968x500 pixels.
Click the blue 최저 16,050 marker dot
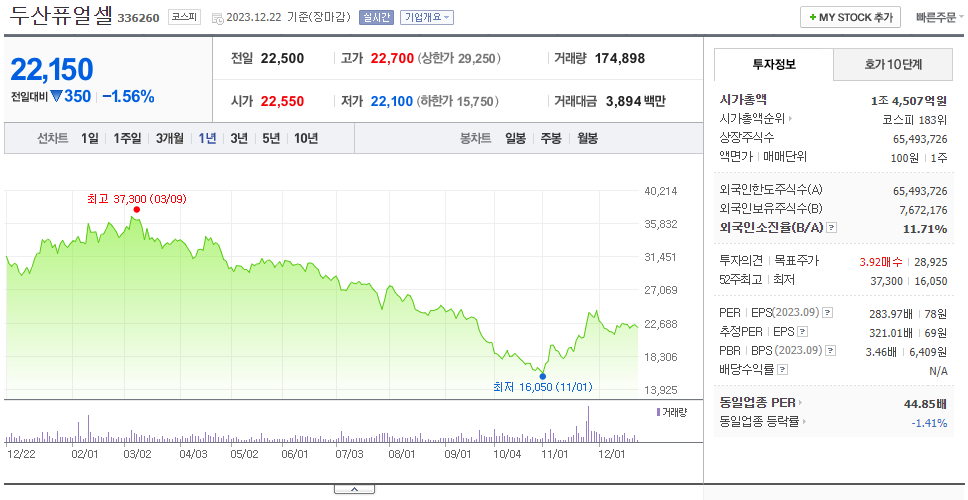(543, 376)
